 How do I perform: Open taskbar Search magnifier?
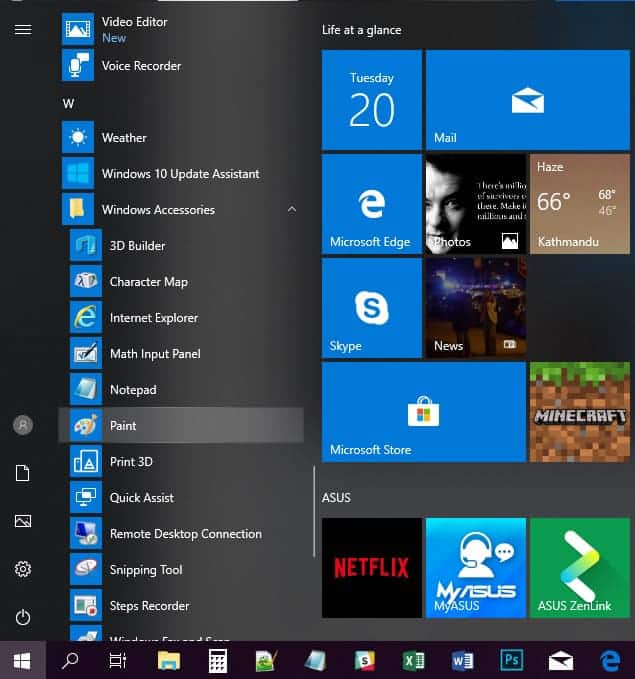(70, 660)
